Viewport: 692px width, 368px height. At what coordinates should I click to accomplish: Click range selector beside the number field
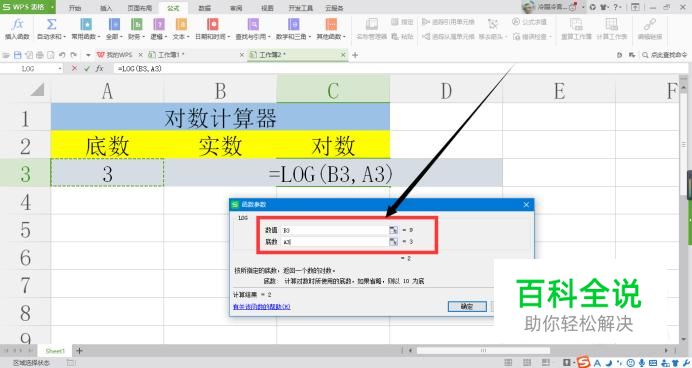(x=393, y=230)
